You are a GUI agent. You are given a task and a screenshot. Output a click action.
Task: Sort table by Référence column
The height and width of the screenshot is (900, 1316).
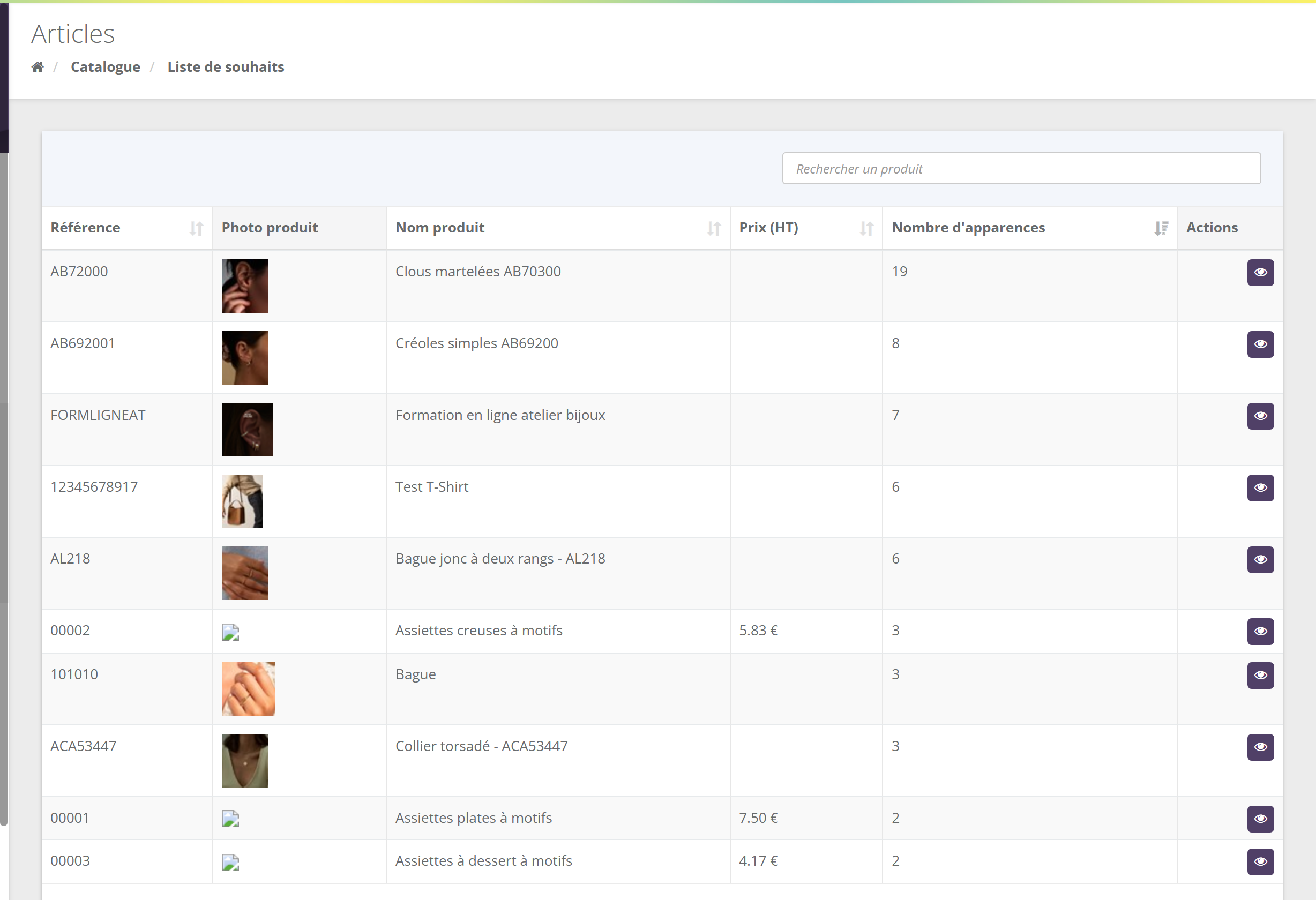(196, 228)
